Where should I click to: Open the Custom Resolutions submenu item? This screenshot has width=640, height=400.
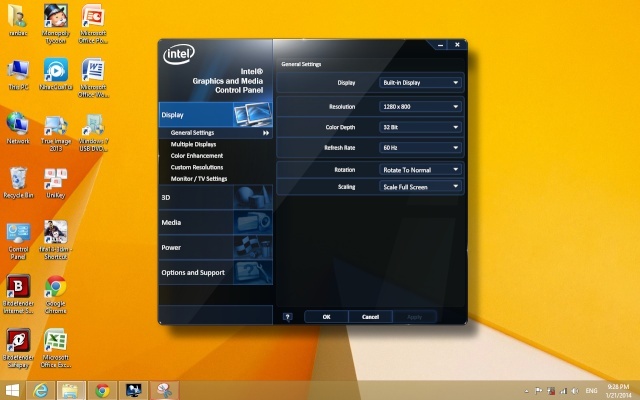click(197, 167)
